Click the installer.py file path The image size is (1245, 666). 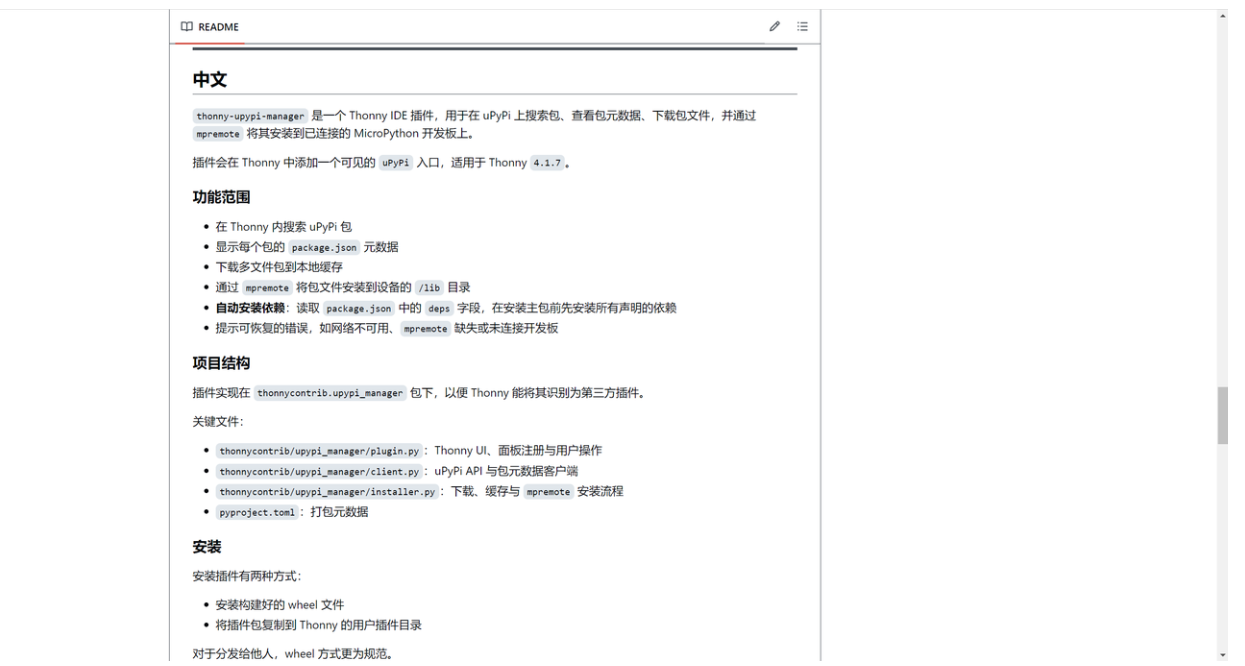click(x=326, y=492)
